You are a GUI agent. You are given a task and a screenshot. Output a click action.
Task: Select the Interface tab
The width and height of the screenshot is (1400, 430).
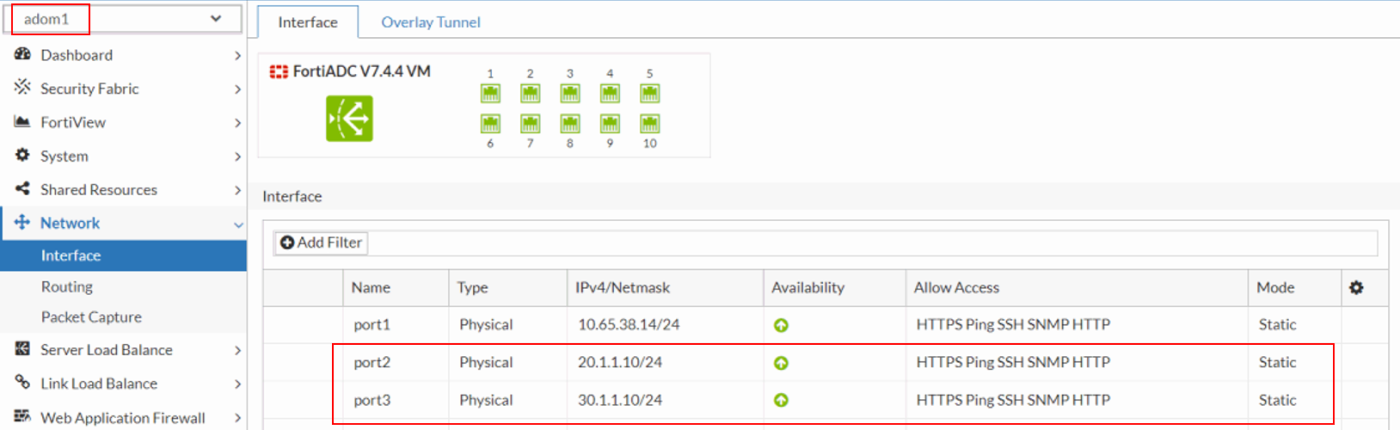[307, 21]
